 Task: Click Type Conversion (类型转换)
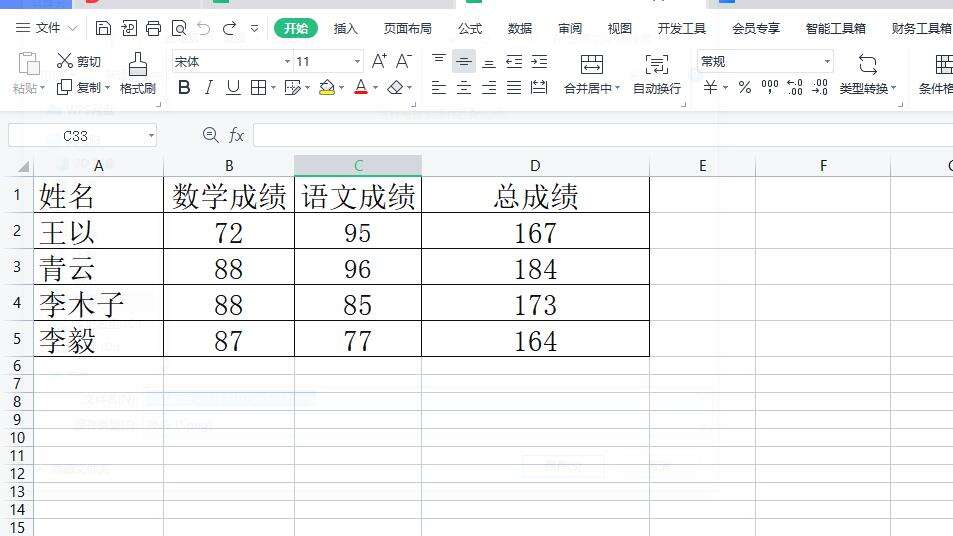pos(868,74)
